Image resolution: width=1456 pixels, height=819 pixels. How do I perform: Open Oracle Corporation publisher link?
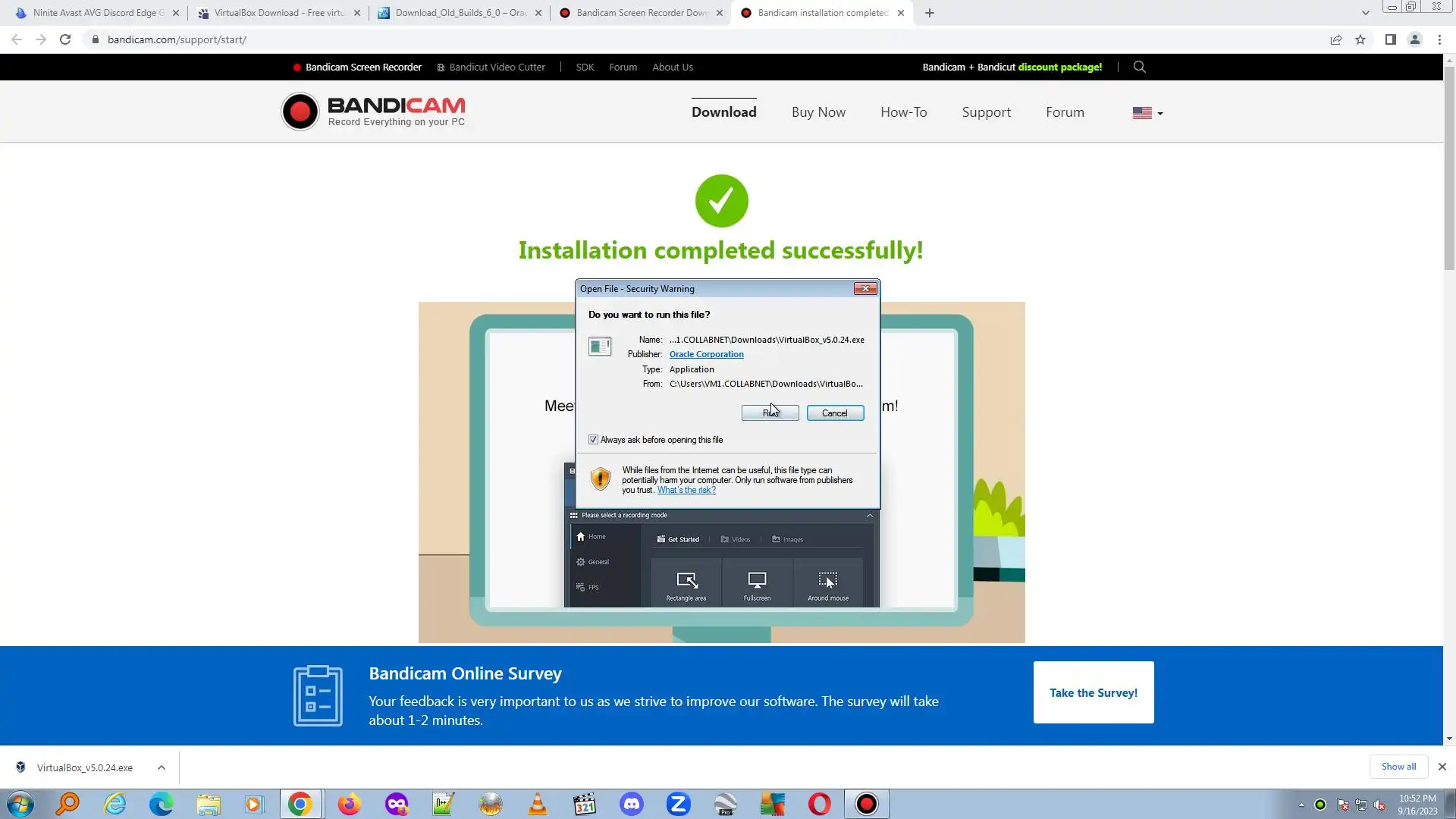point(706,354)
